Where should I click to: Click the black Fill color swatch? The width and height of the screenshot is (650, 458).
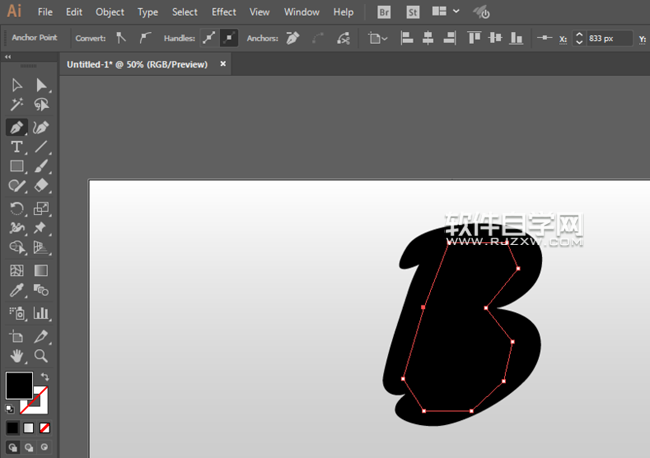(19, 385)
